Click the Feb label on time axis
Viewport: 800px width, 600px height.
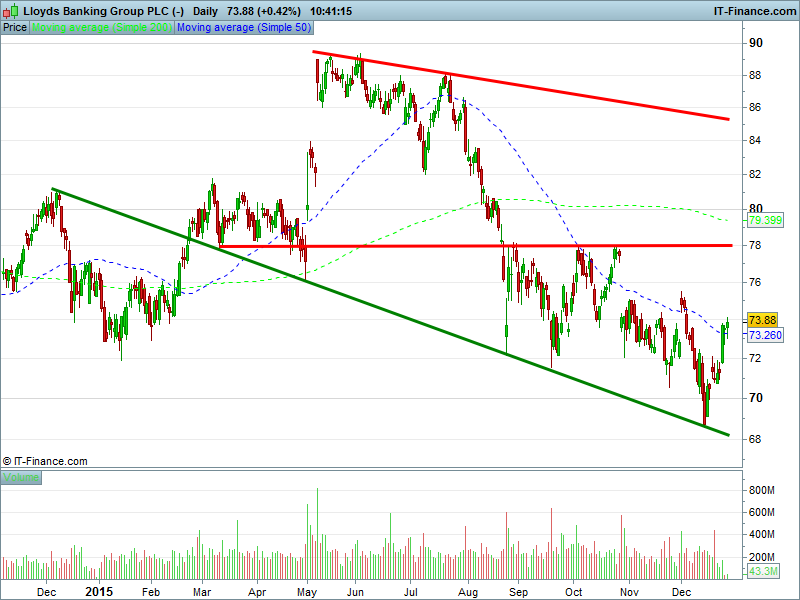pyautogui.click(x=151, y=592)
